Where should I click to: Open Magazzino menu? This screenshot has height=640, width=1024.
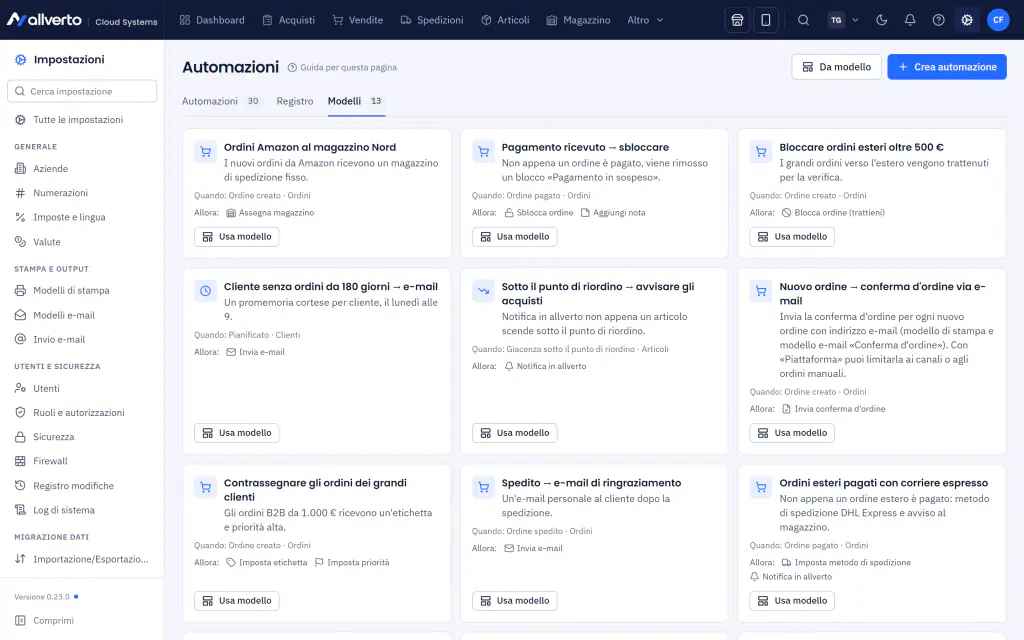(x=578, y=20)
